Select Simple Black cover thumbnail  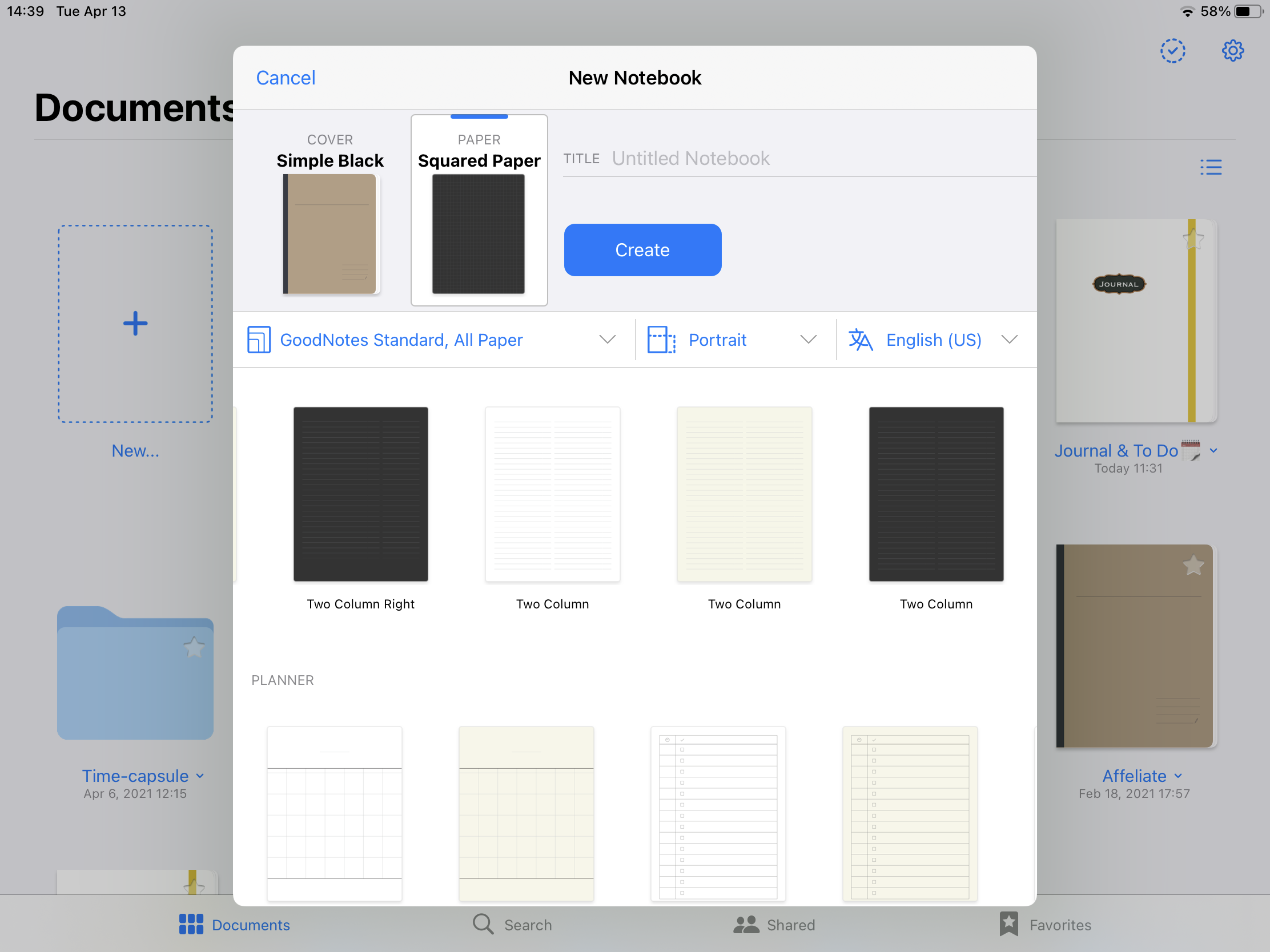pyautogui.click(x=329, y=233)
